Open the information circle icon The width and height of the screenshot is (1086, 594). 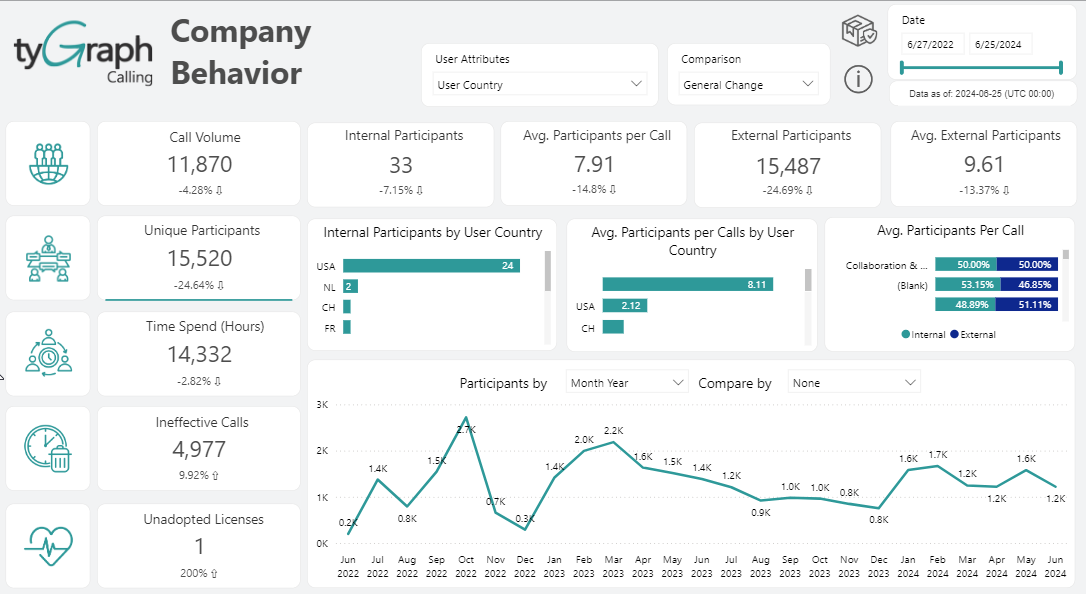tap(858, 78)
